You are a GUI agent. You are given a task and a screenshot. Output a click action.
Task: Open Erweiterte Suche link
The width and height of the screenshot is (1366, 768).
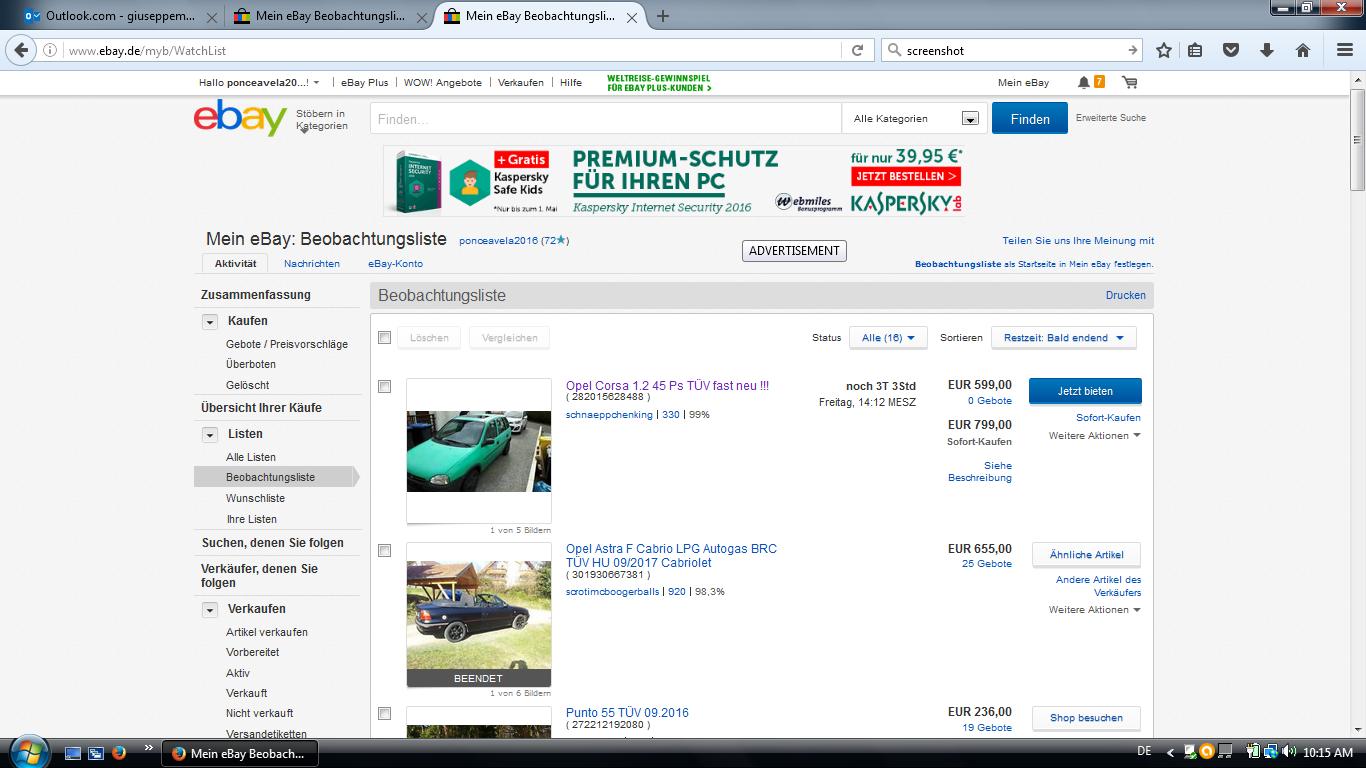pos(1111,118)
